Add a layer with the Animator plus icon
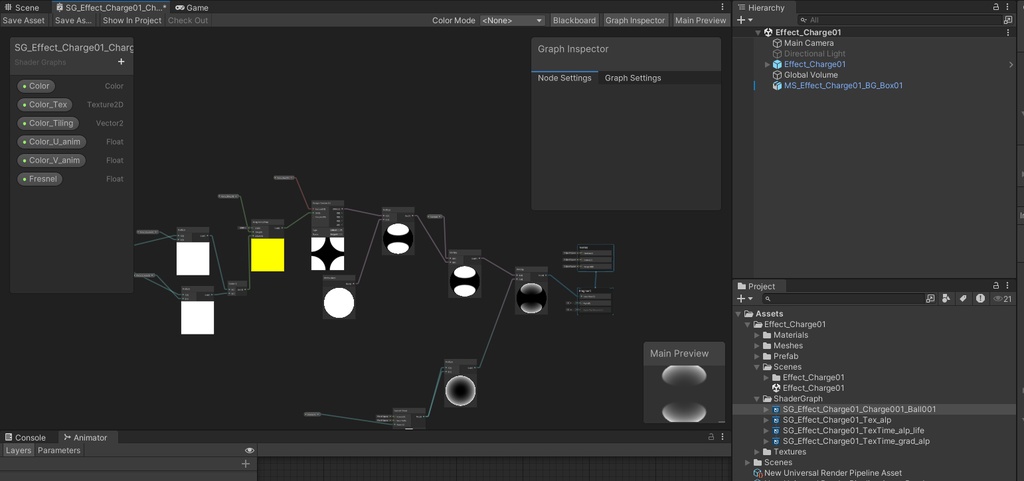The height and width of the screenshot is (481, 1024). pyautogui.click(x=246, y=464)
